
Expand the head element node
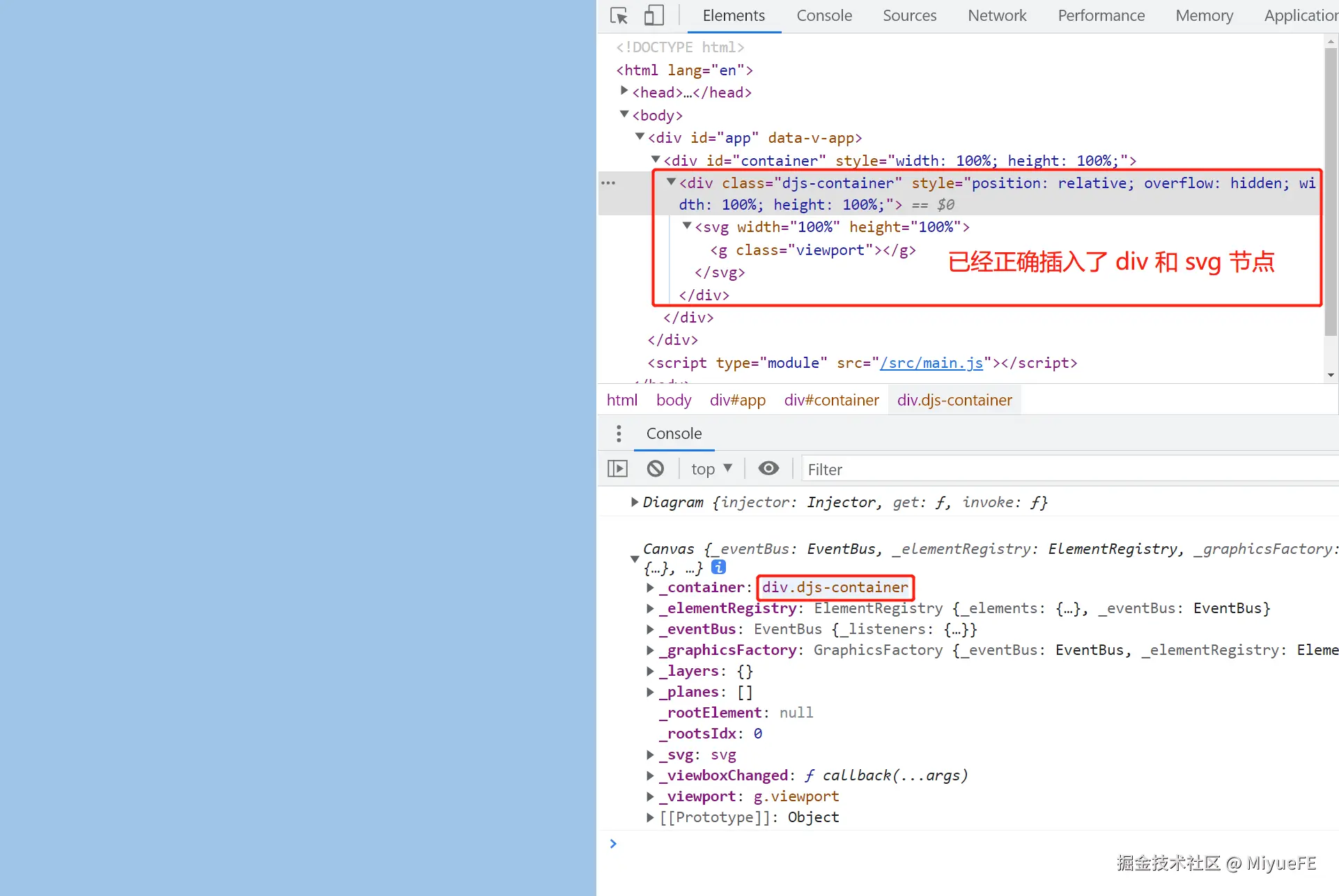(x=624, y=91)
